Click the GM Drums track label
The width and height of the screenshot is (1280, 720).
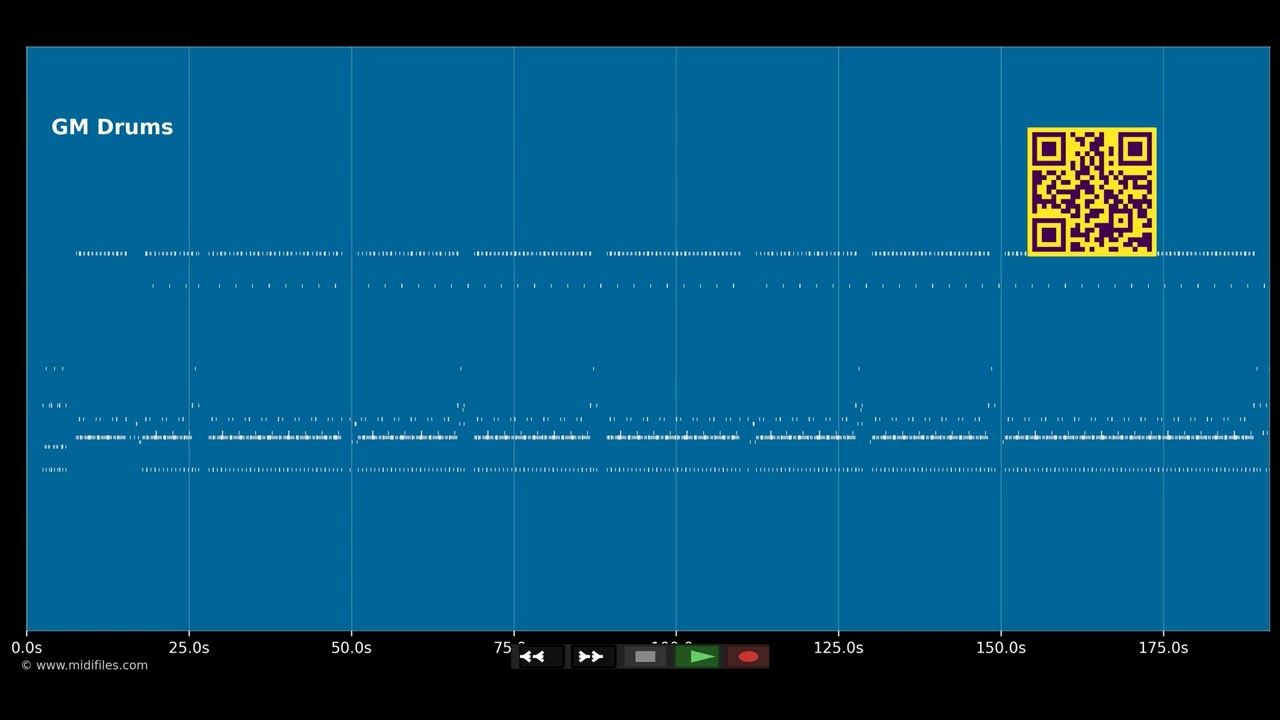(x=112, y=127)
